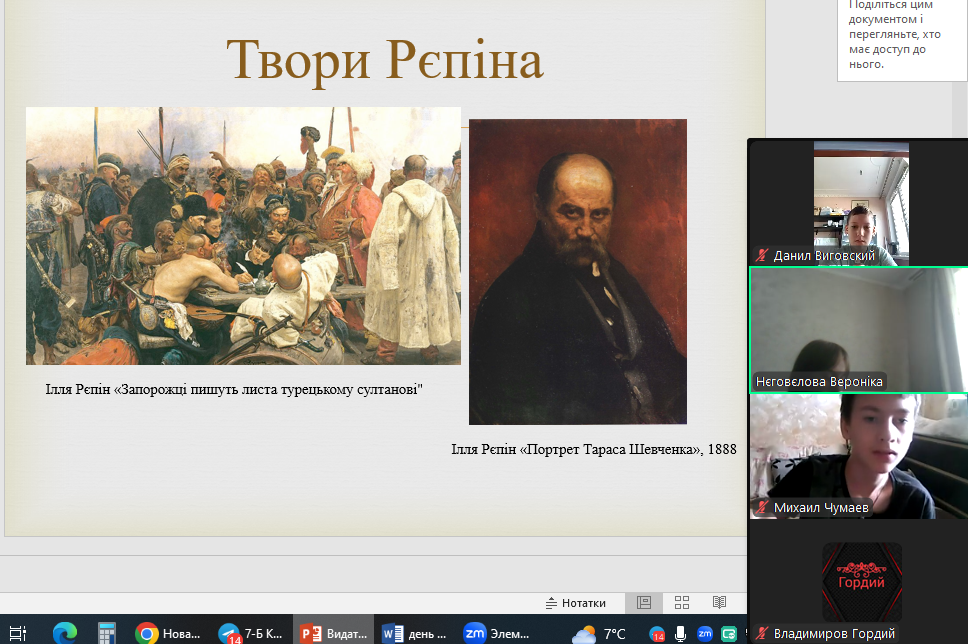Open the Нотатки notes pane
968x644 pixels.
tap(575, 603)
